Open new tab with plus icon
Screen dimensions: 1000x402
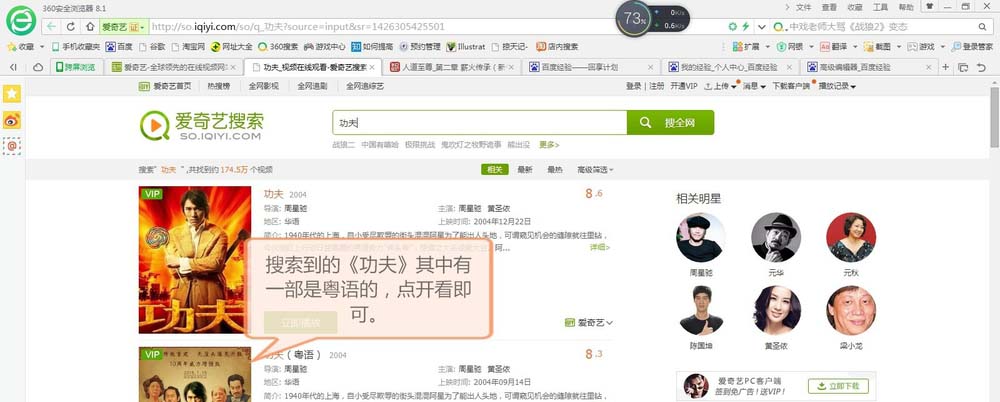click(946, 67)
